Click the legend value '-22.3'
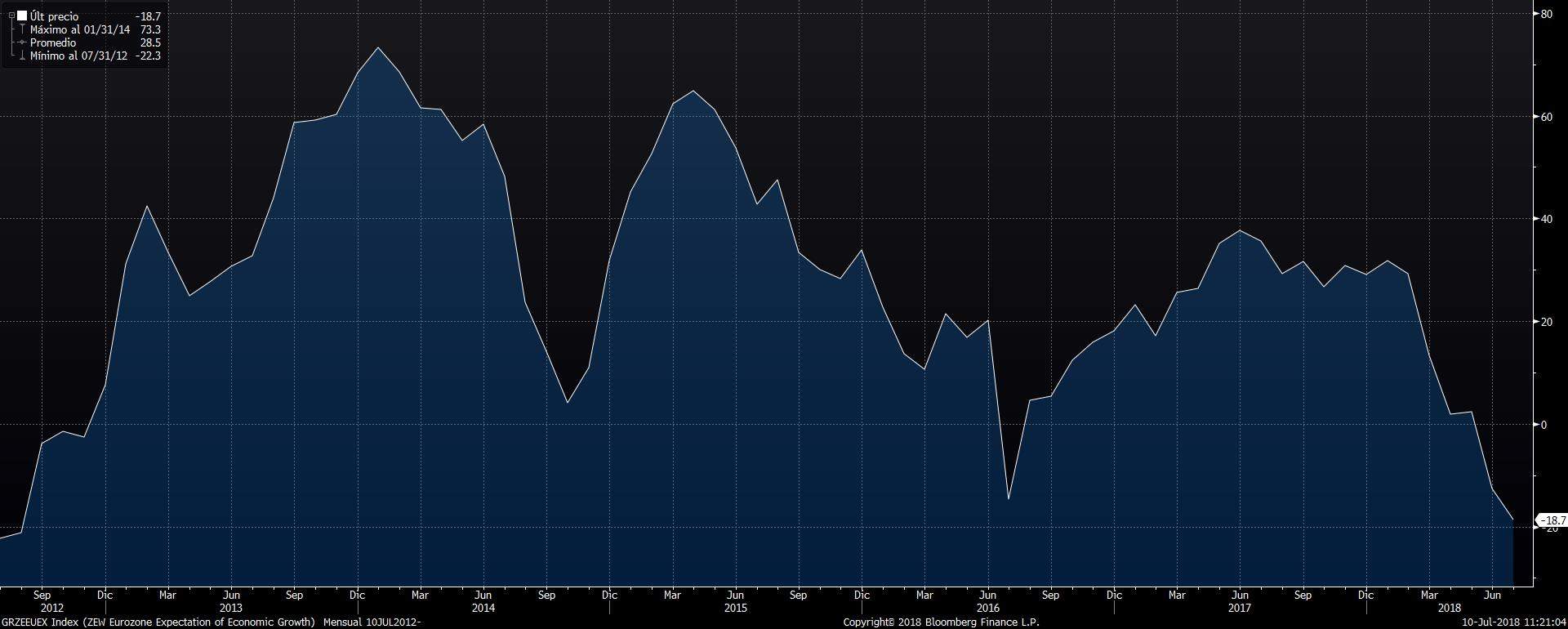The image size is (1568, 629). point(148,56)
